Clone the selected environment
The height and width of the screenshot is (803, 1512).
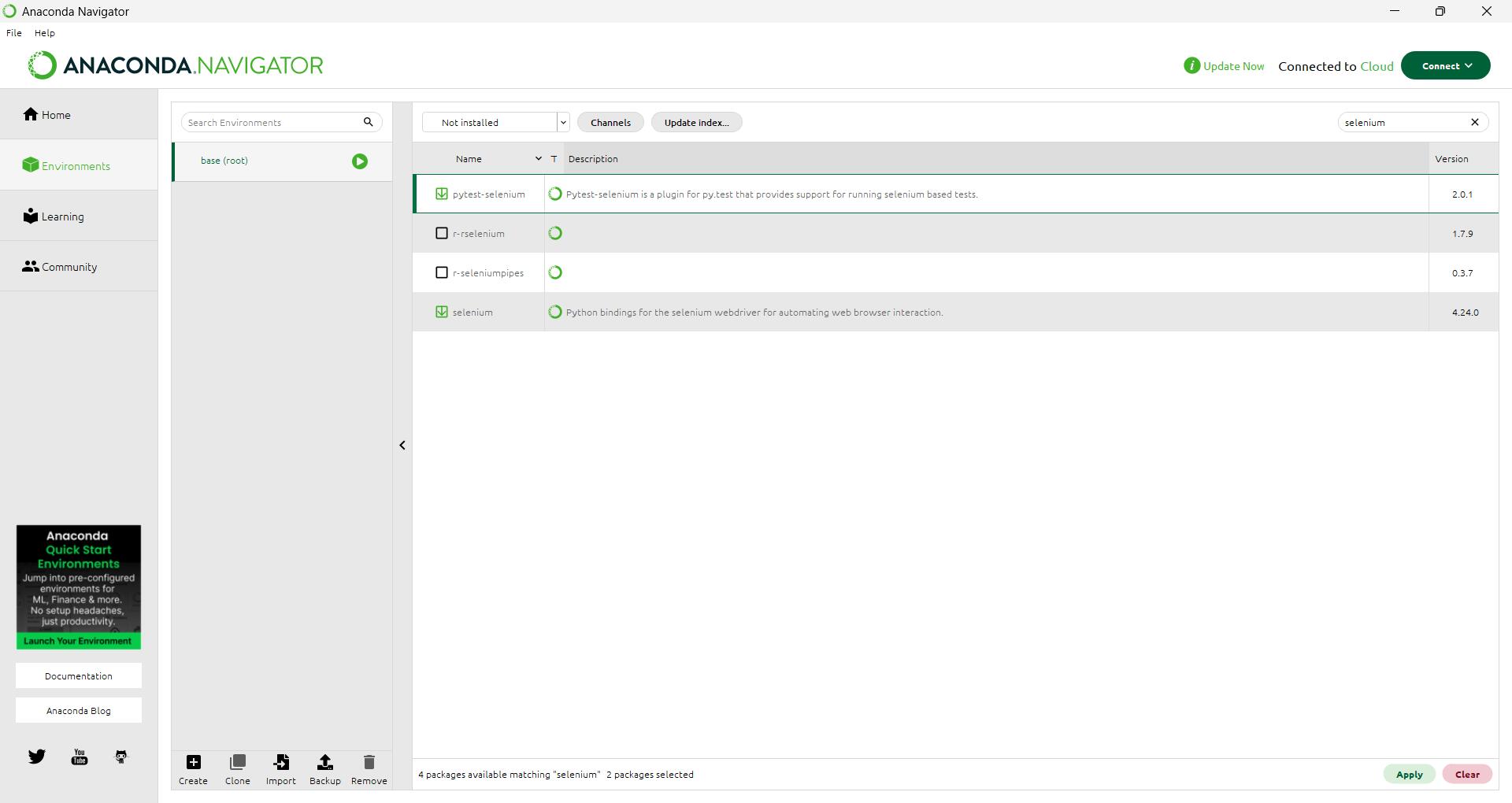237,769
